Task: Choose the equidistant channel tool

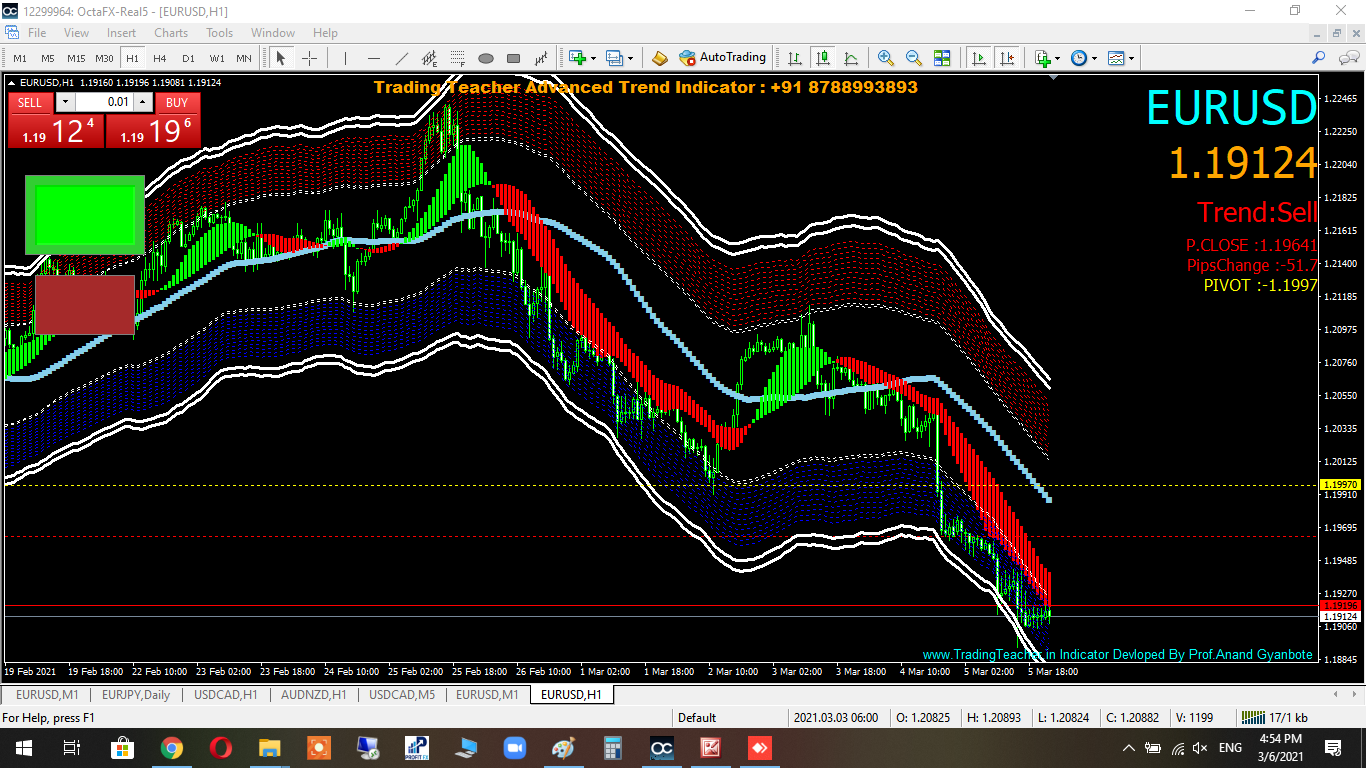Action: coord(429,58)
